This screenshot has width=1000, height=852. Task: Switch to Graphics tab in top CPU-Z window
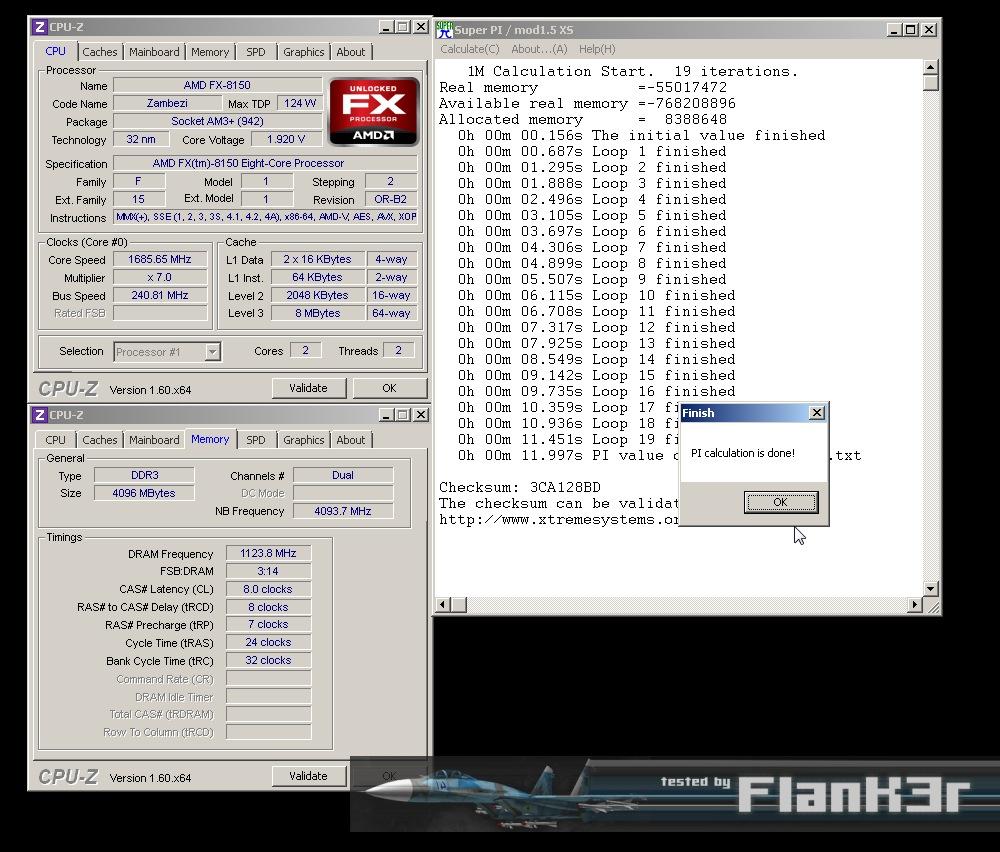(304, 52)
